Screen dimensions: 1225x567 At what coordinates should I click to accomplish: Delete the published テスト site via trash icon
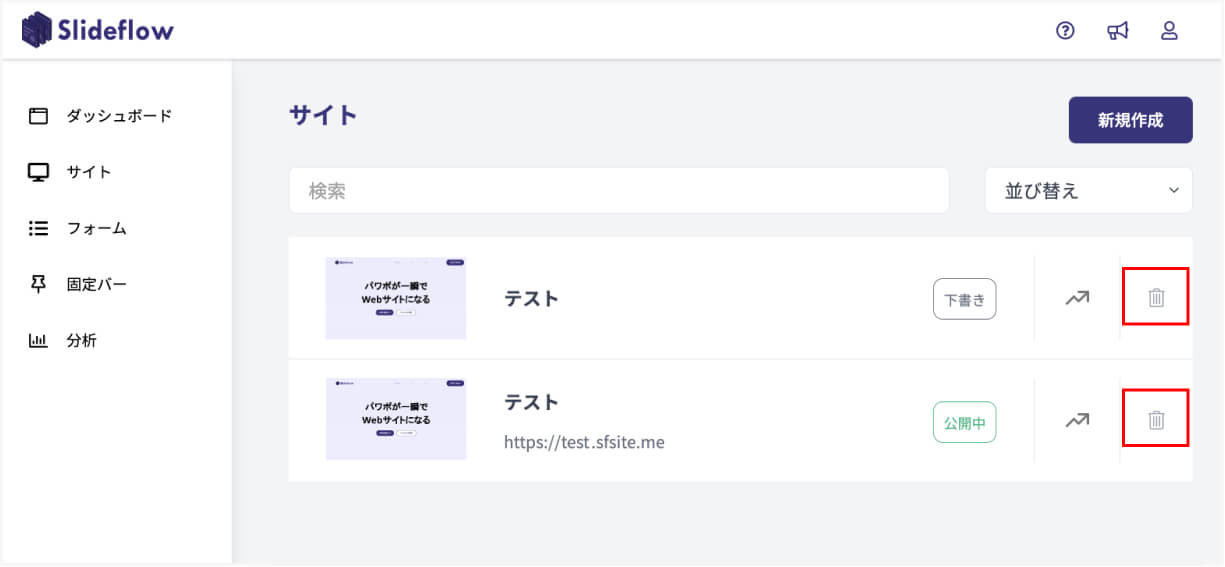[x=1156, y=420]
